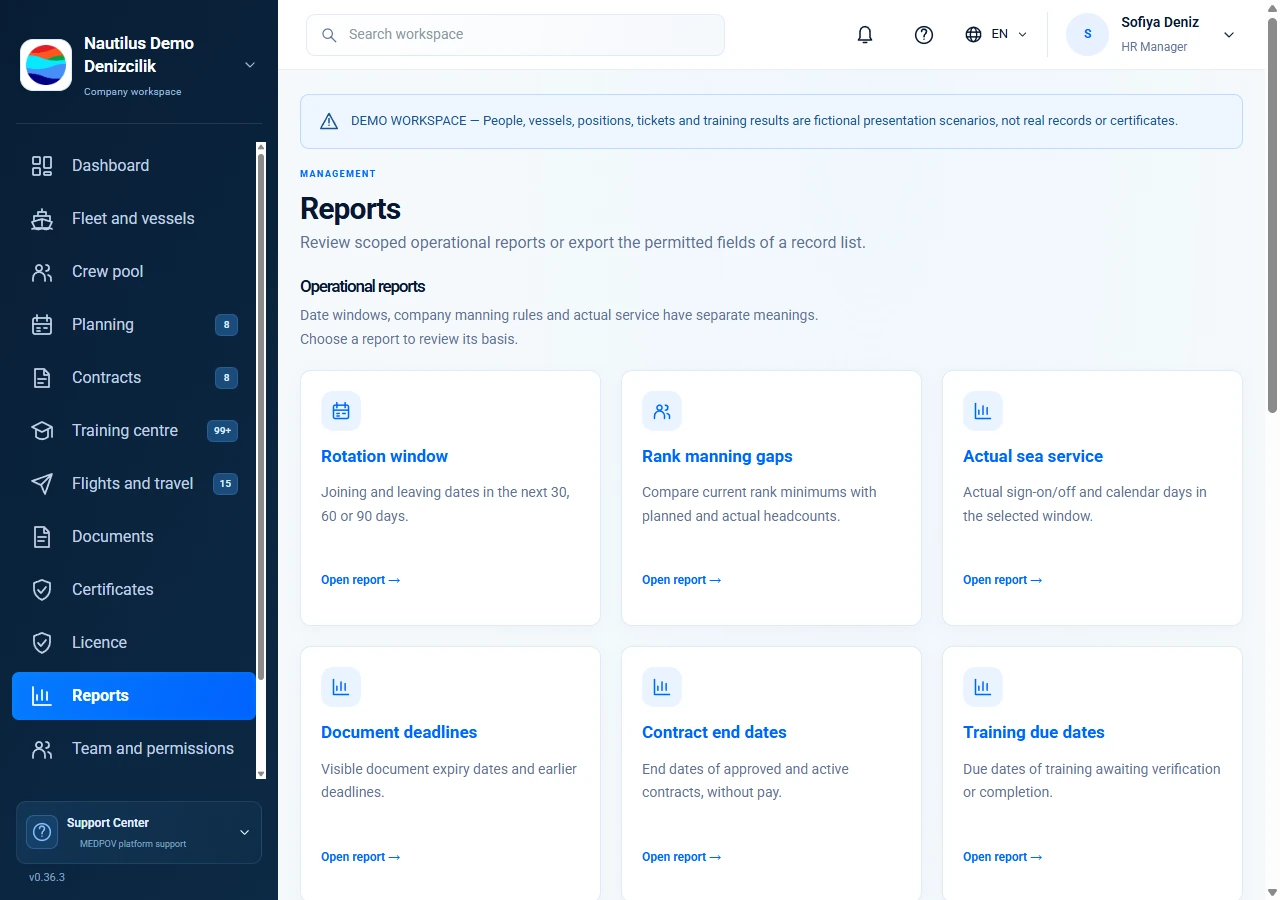Click the Actual sea service chart icon
This screenshot has width=1280, height=900.
click(983, 411)
